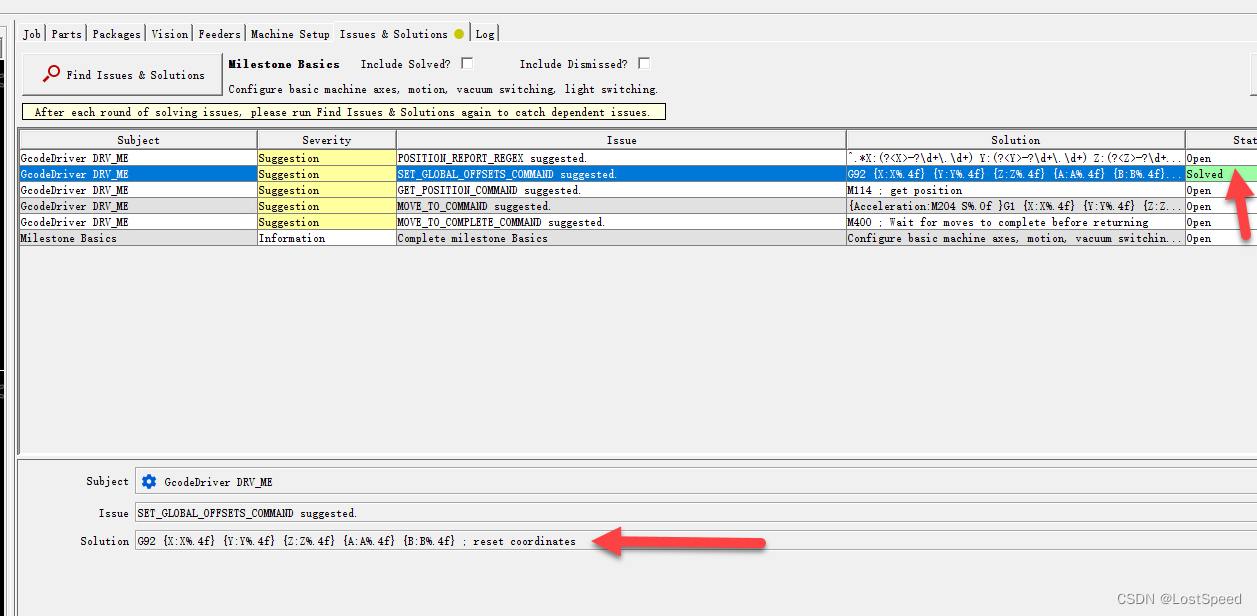Click the magnifier icon on Find Issues & Solutions

(x=50, y=73)
